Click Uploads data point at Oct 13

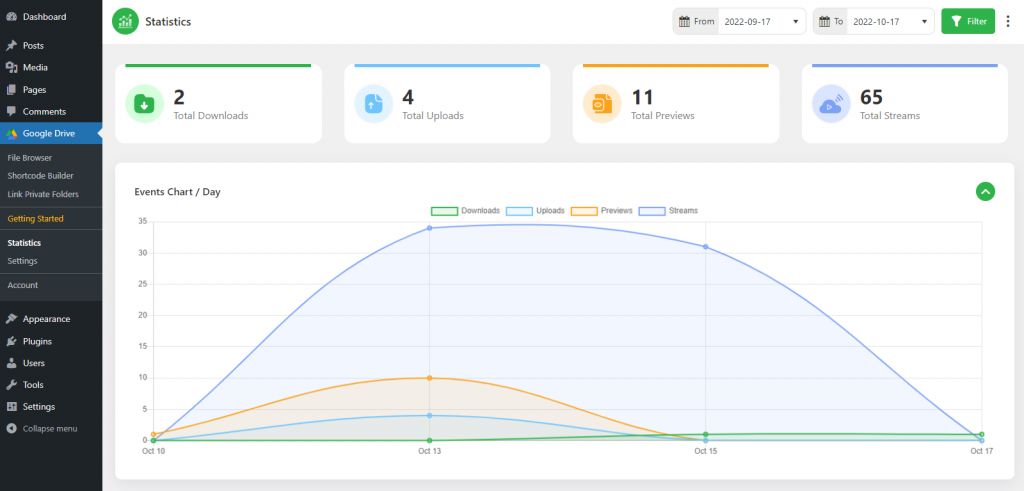(x=429, y=415)
